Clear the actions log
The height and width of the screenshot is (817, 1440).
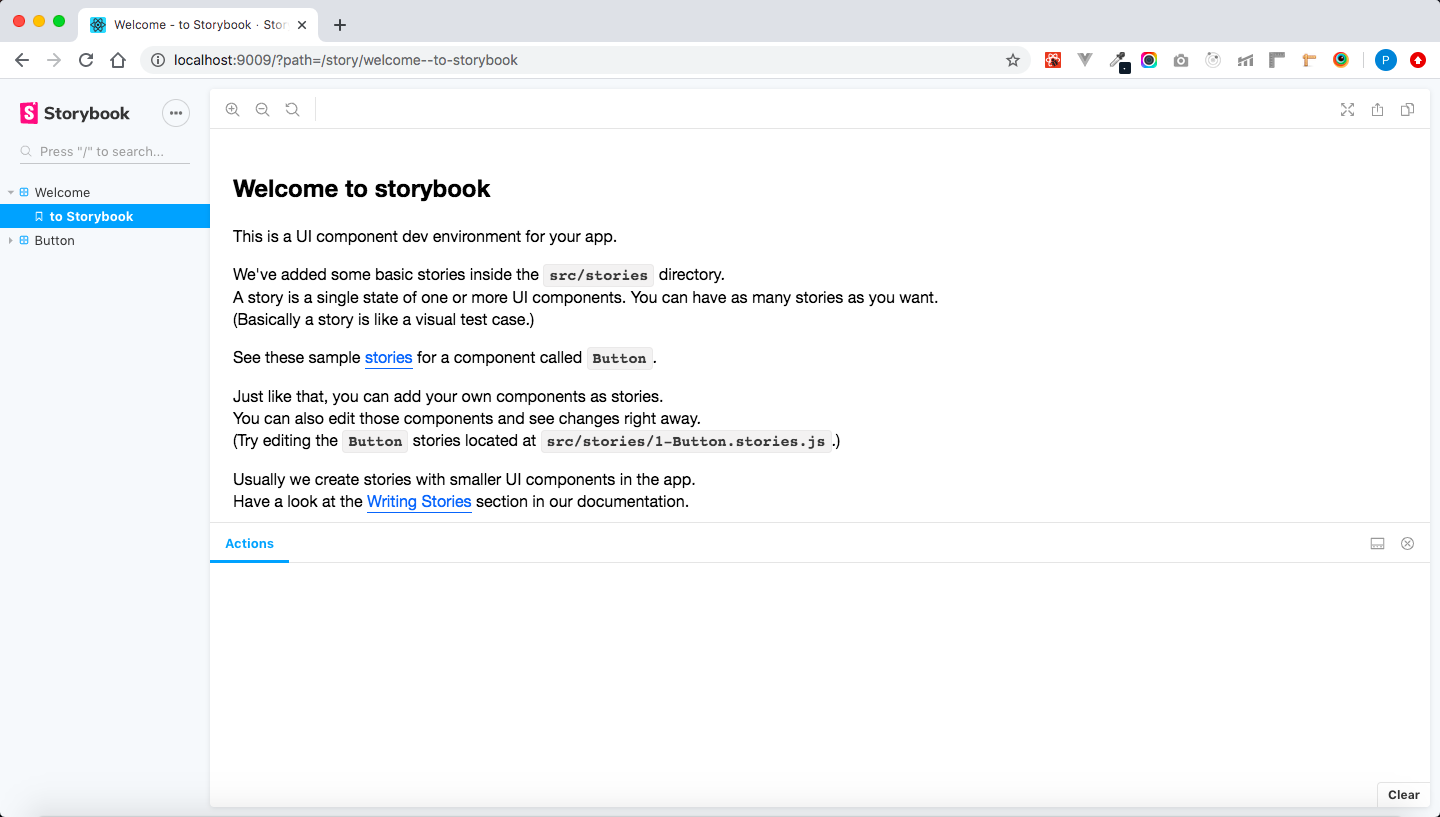1403,795
